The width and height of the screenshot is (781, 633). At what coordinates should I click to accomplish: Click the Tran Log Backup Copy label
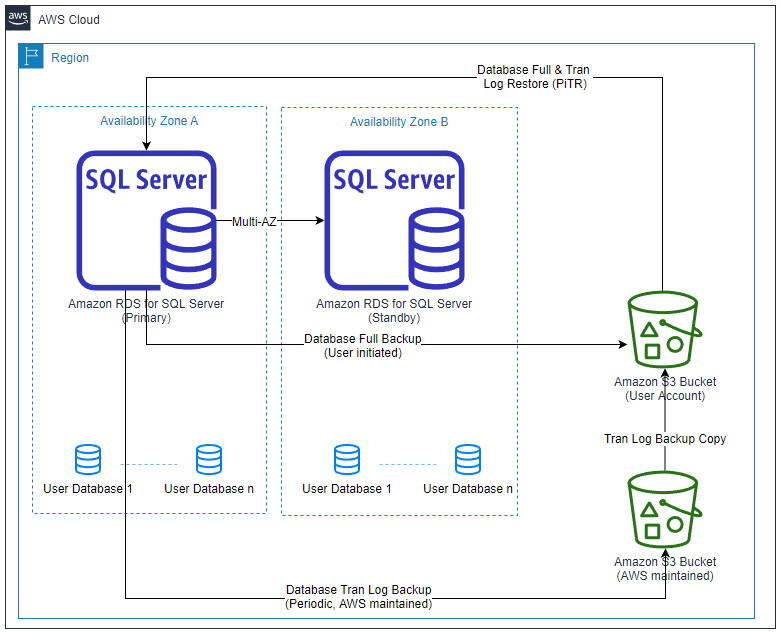point(665,439)
